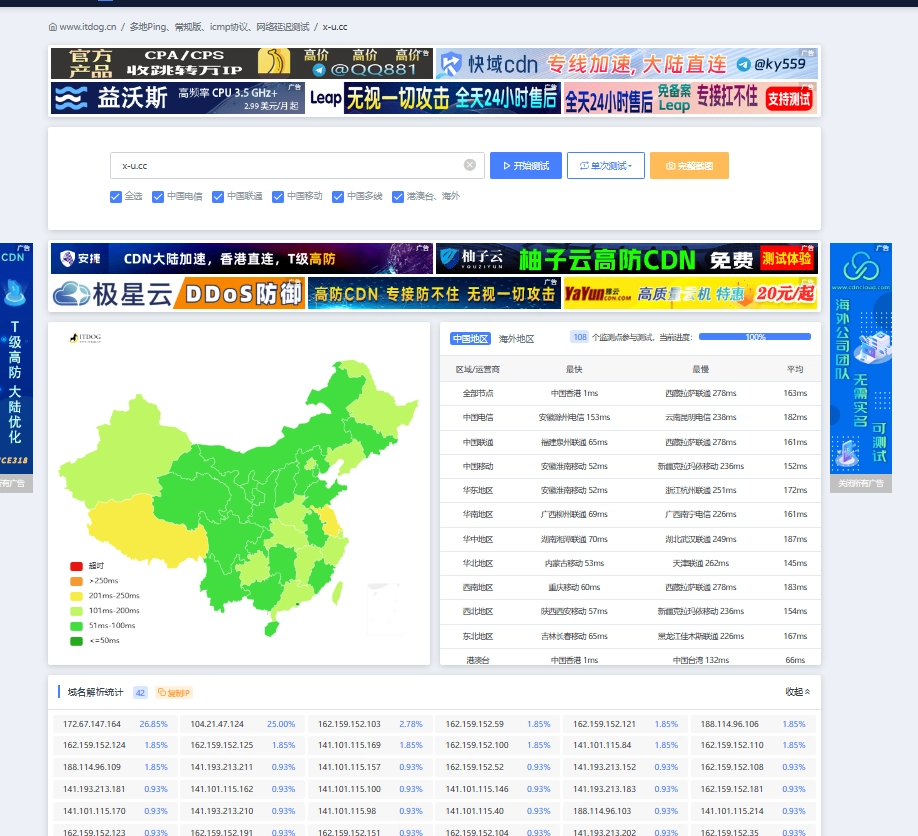Select the 港澳台 row label

(x=478, y=660)
